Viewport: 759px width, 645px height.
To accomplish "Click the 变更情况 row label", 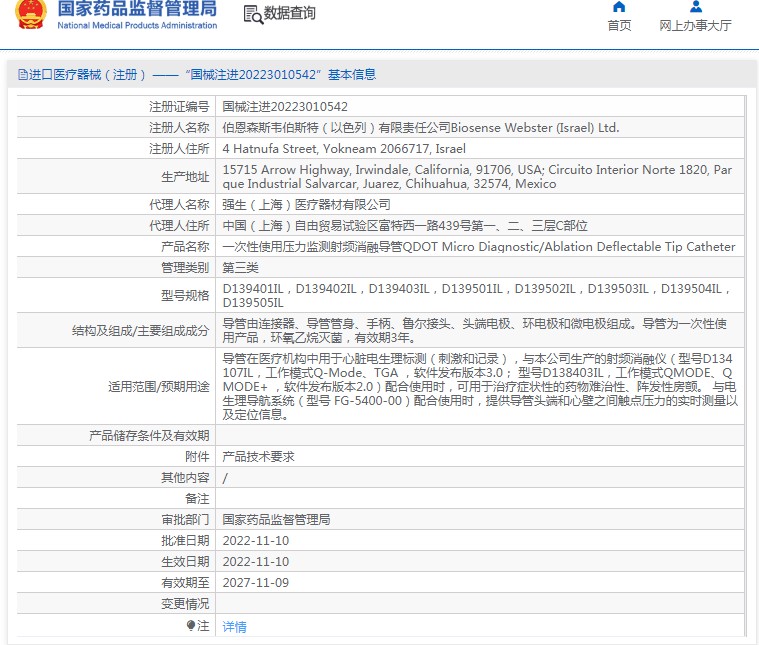I will click(x=185, y=604).
